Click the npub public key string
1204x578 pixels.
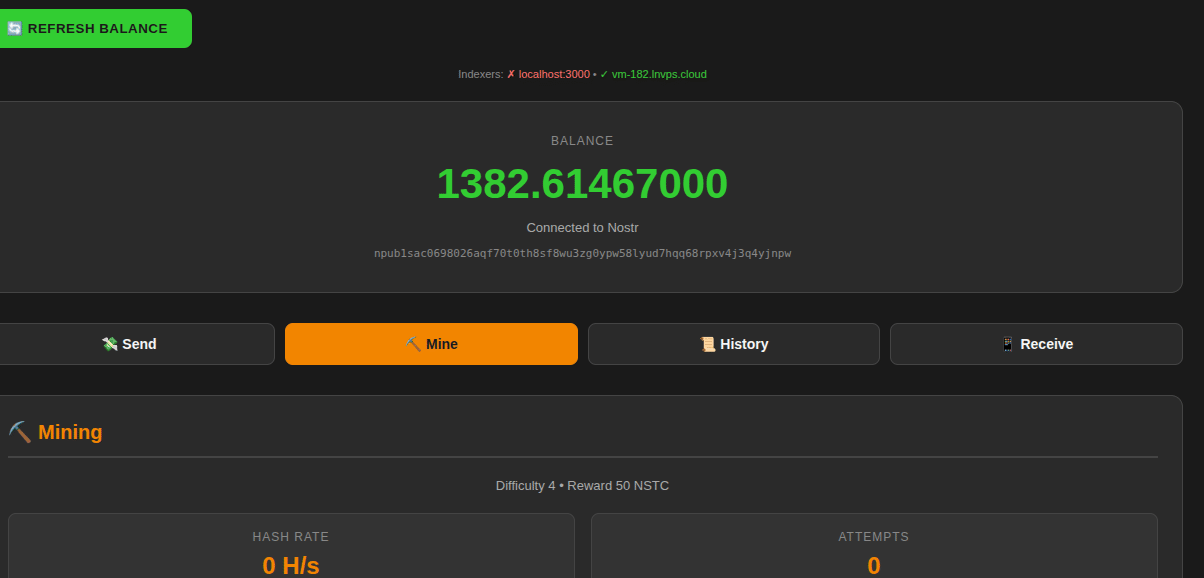(x=582, y=254)
